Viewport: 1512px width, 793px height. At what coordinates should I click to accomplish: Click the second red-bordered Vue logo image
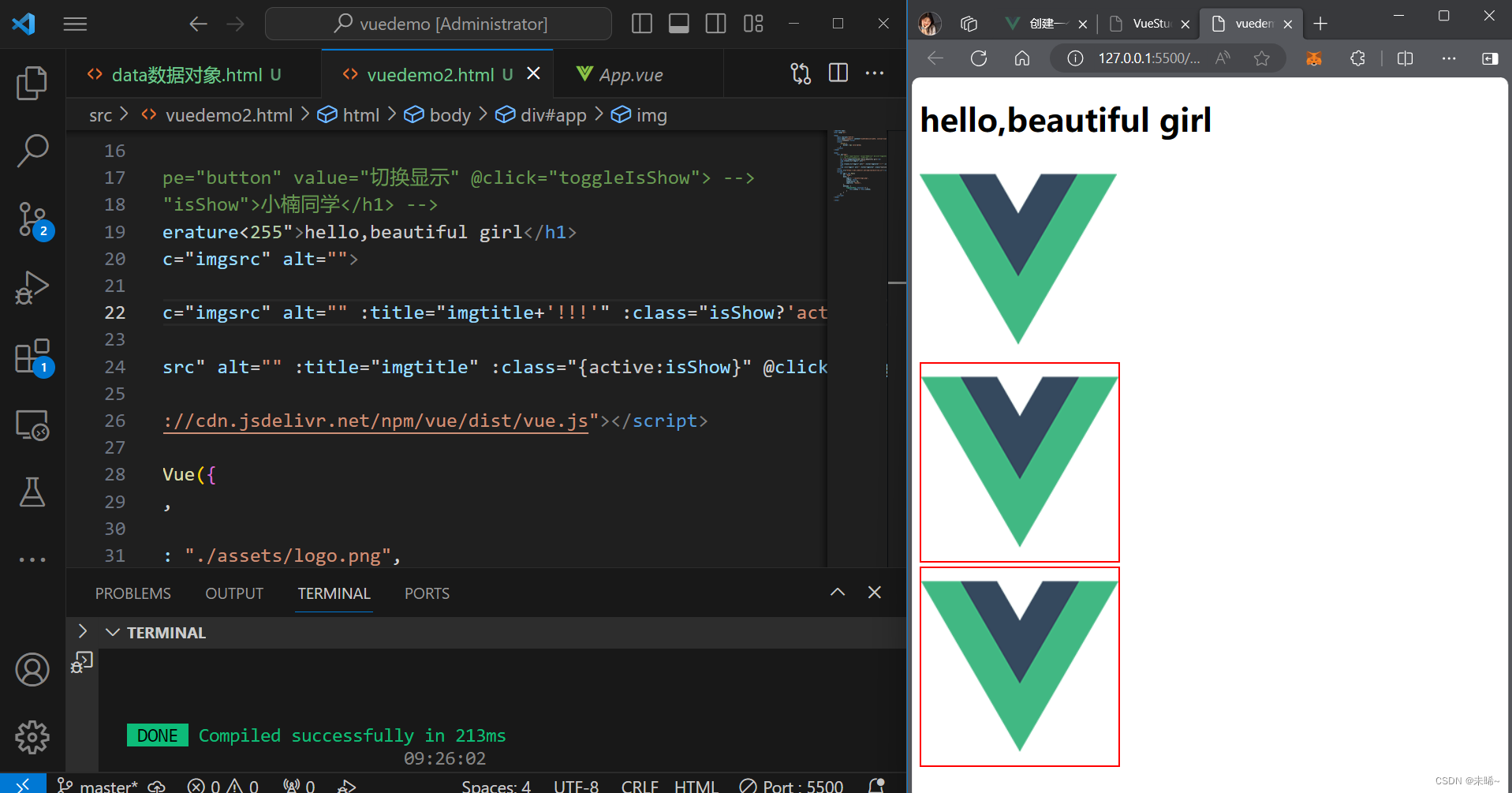[x=1020, y=667]
